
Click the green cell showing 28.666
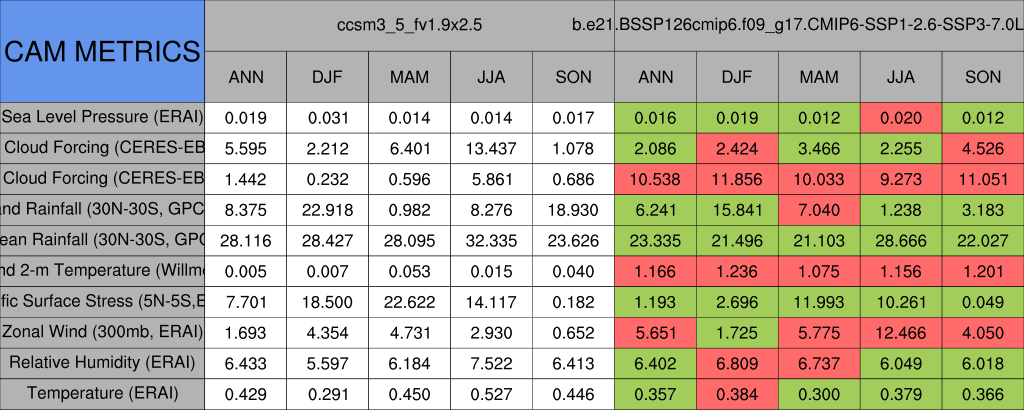[902, 240]
